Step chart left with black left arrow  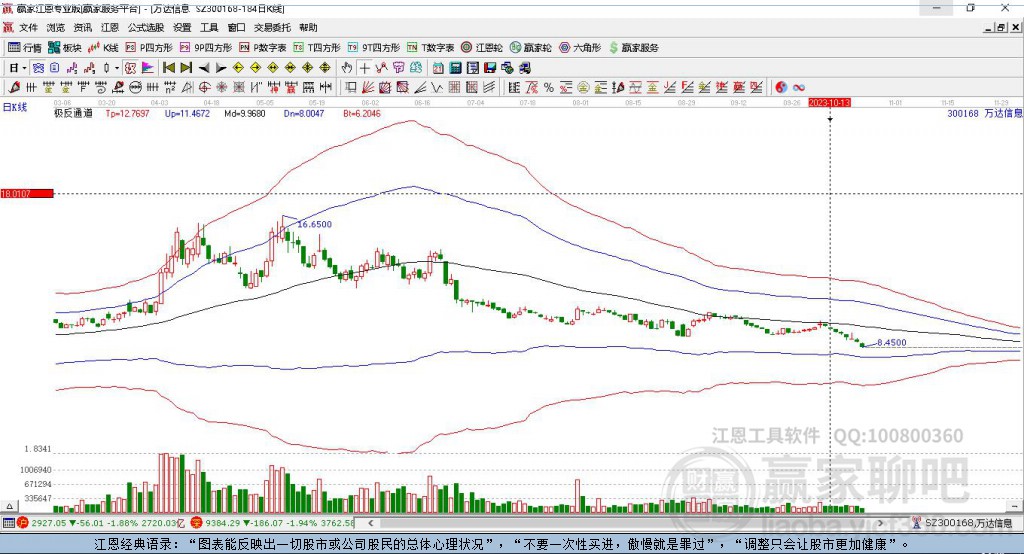204,68
